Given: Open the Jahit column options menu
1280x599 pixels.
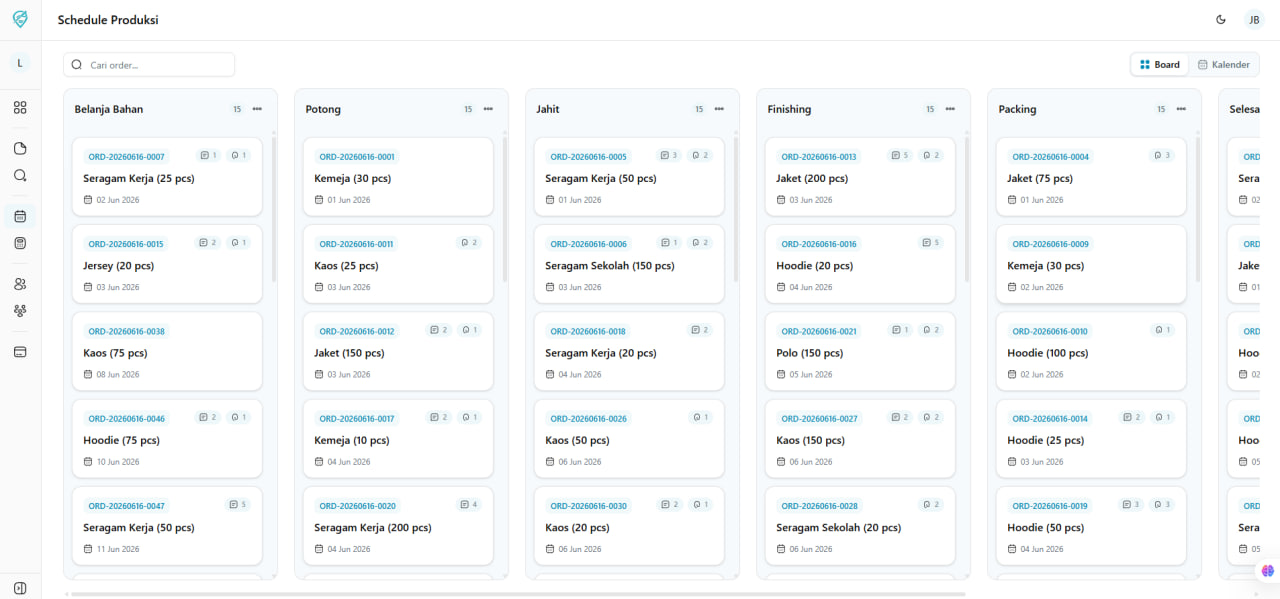Looking at the screenshot, I should coord(719,109).
